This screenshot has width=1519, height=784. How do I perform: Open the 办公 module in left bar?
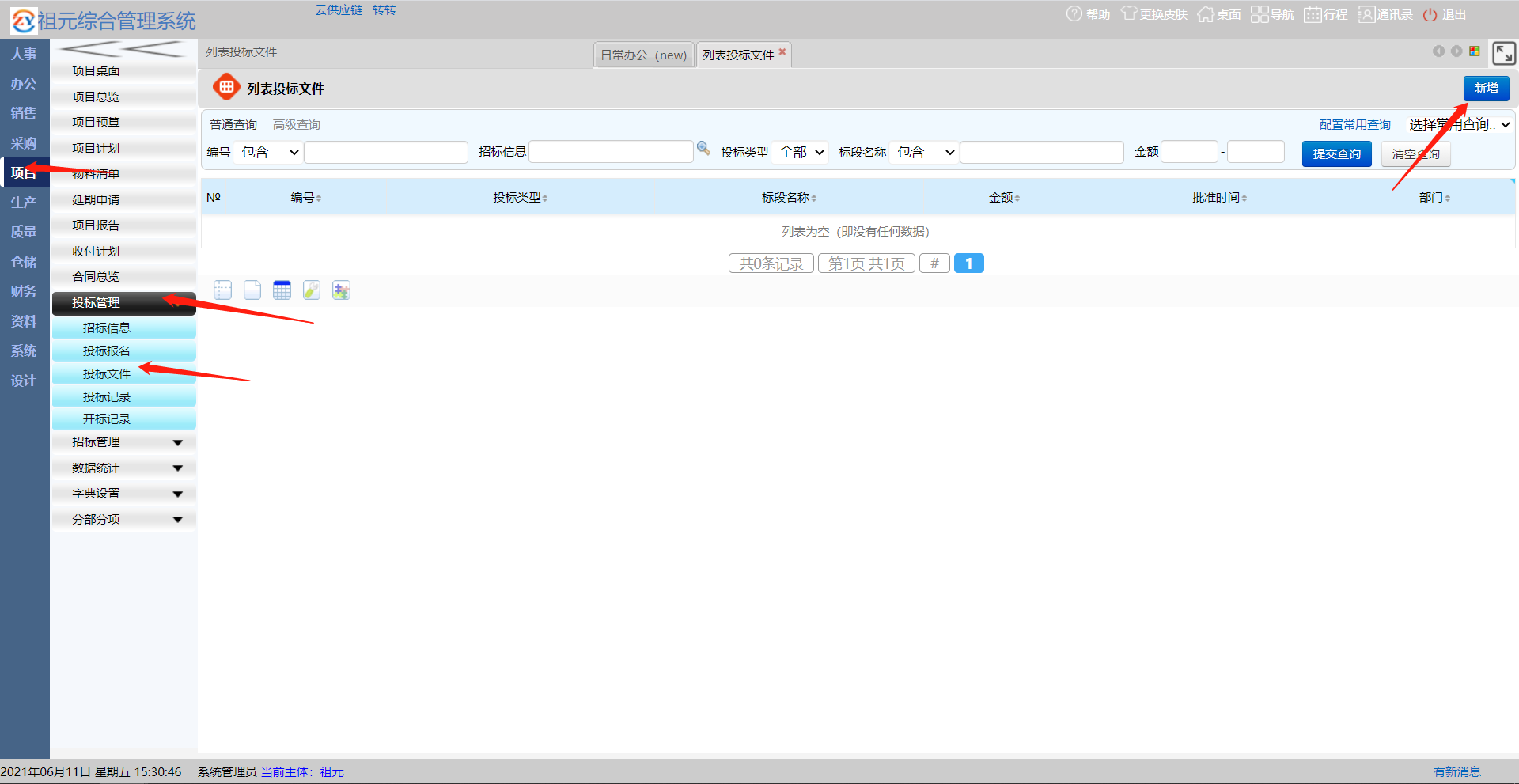point(24,84)
